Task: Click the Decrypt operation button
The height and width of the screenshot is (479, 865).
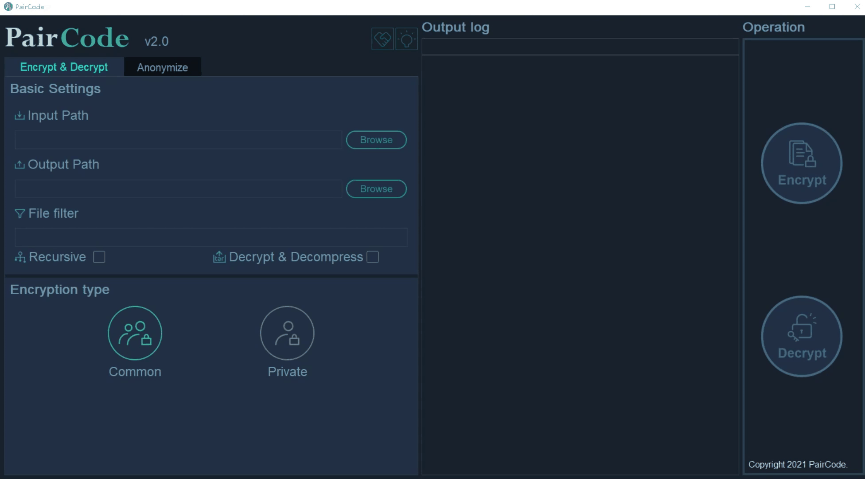Action: tap(802, 337)
